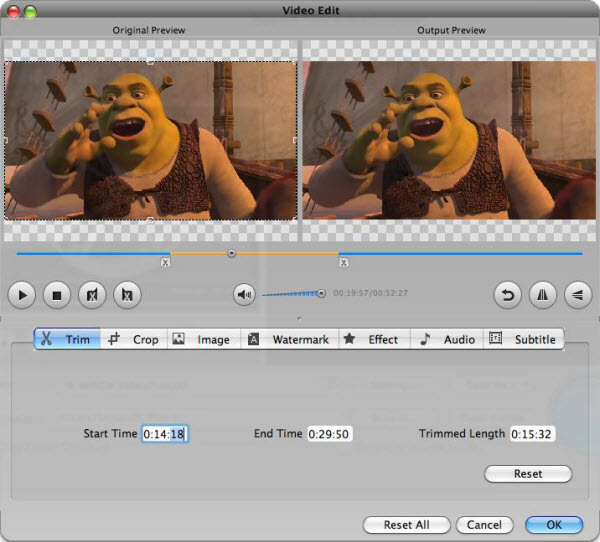Screen dimensions: 600x542
Task: Click the right-middle crop handle
Action: tap(295, 140)
